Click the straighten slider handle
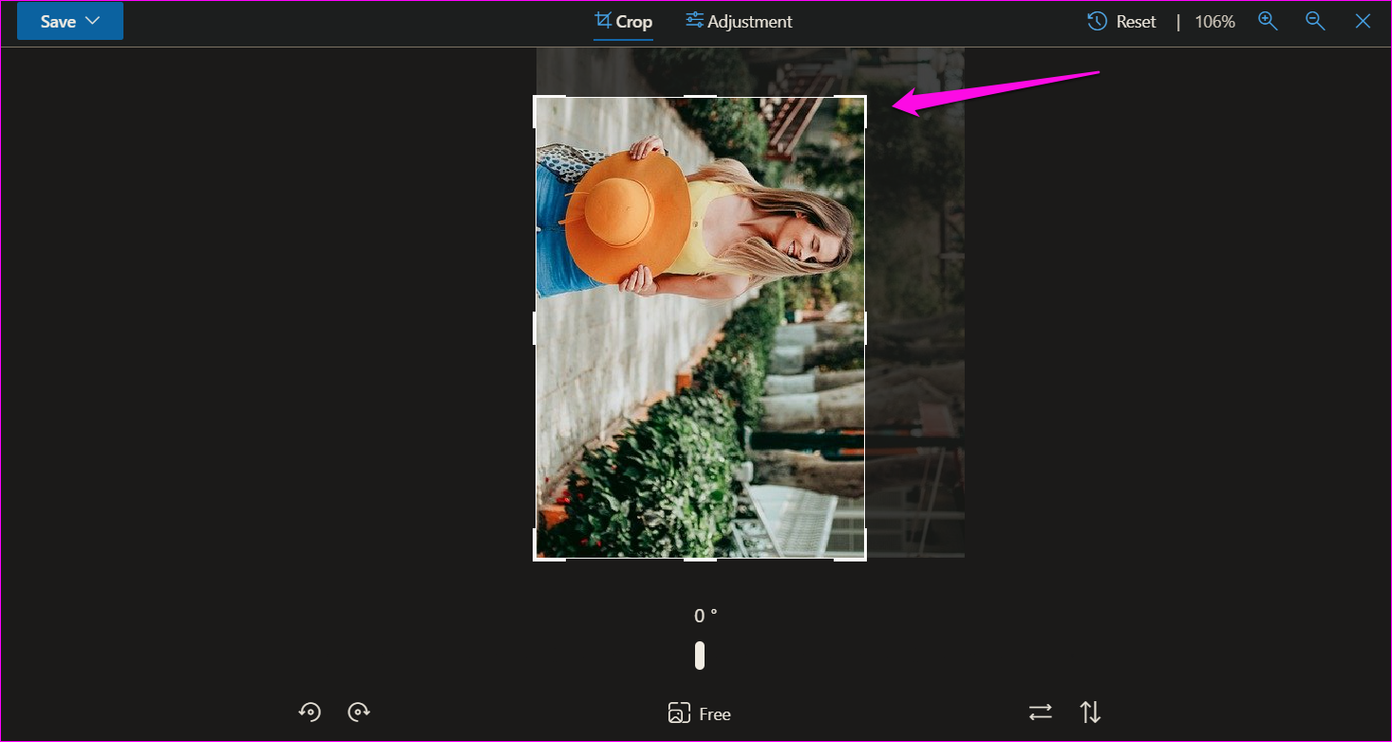The height and width of the screenshot is (742, 1392). [700, 656]
